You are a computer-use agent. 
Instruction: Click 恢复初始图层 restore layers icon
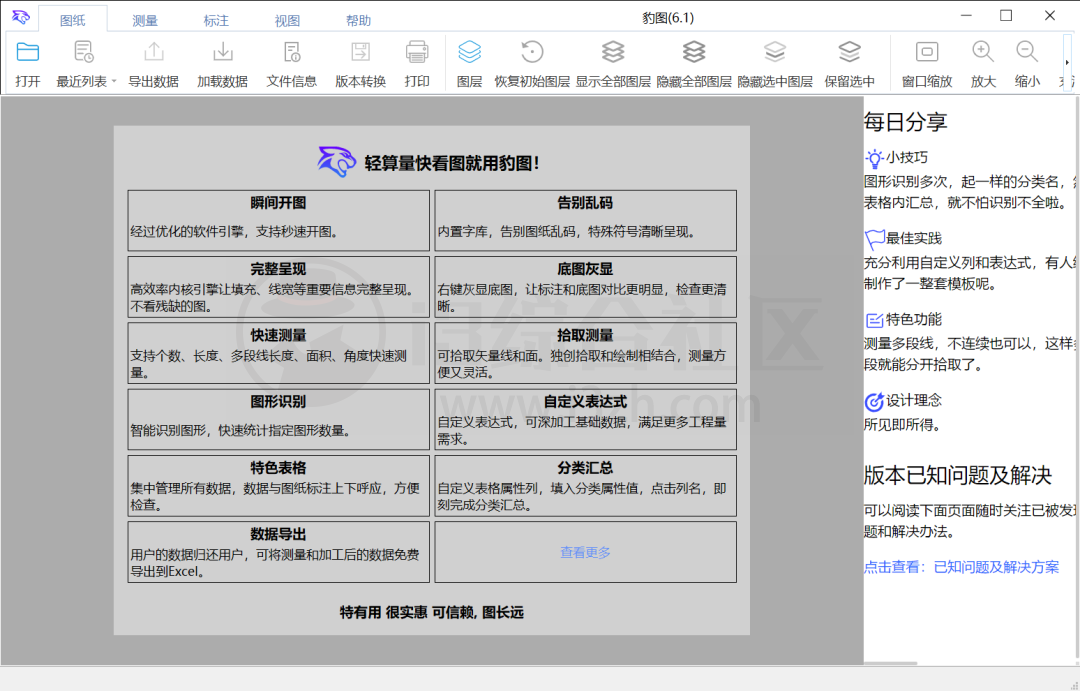point(532,52)
